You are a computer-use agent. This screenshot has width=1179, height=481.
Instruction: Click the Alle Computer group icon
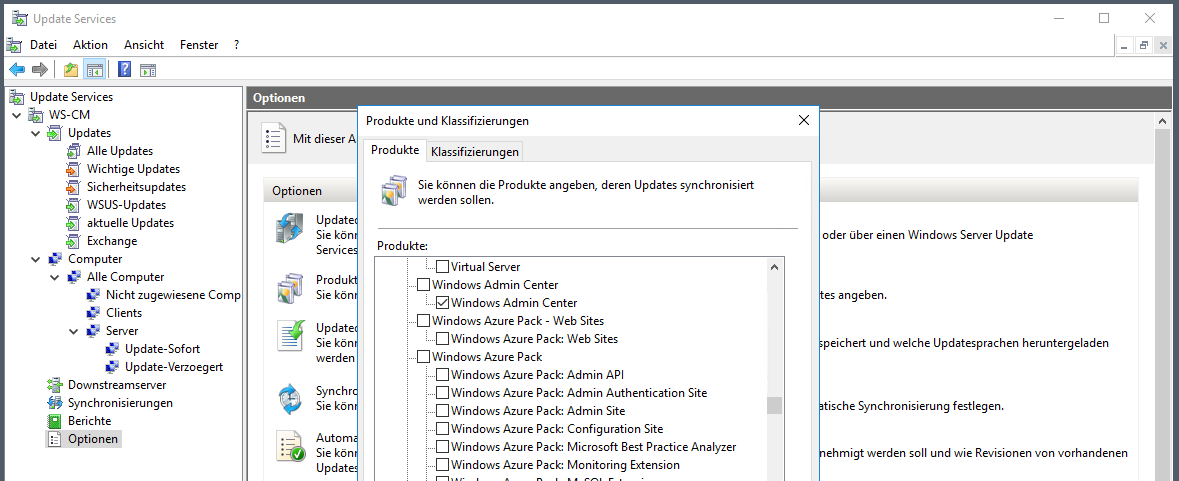point(74,277)
